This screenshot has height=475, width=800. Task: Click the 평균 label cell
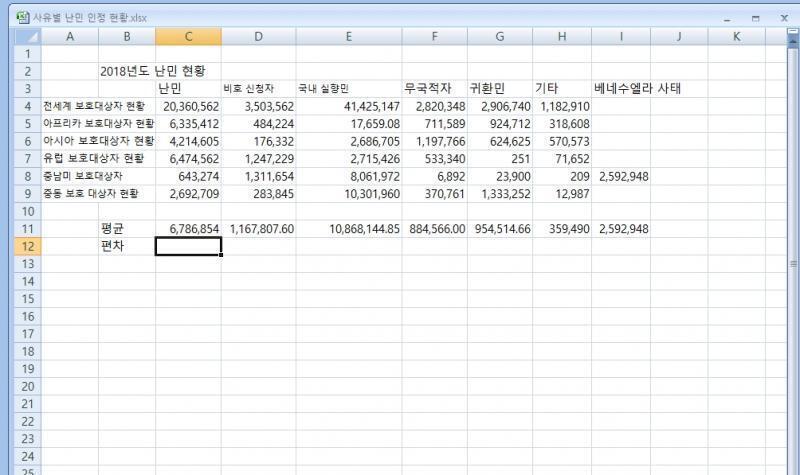[x=127, y=229]
